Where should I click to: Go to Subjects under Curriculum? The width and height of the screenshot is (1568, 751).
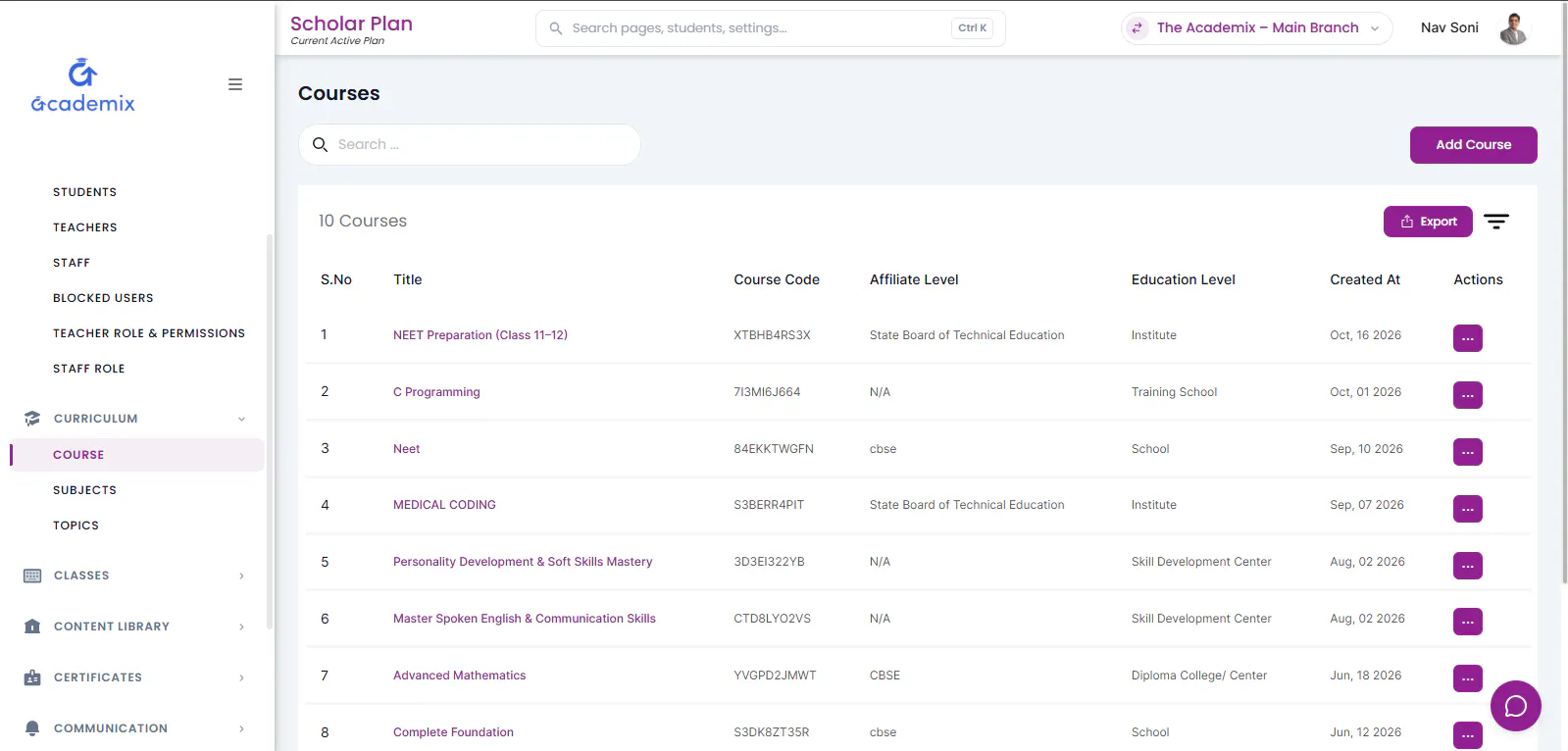tap(85, 490)
